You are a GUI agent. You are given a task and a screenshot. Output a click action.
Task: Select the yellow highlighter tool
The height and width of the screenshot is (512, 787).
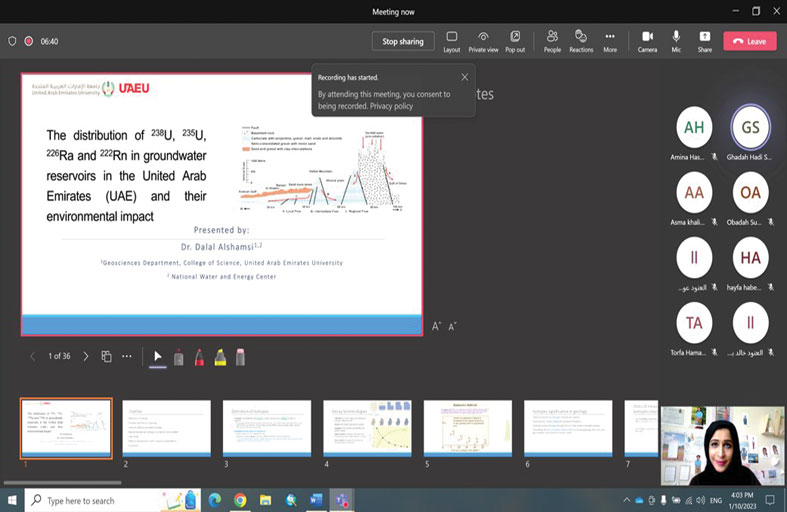tap(220, 357)
